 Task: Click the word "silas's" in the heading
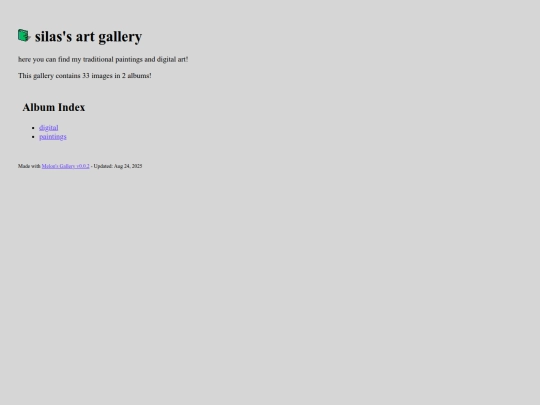point(53,37)
